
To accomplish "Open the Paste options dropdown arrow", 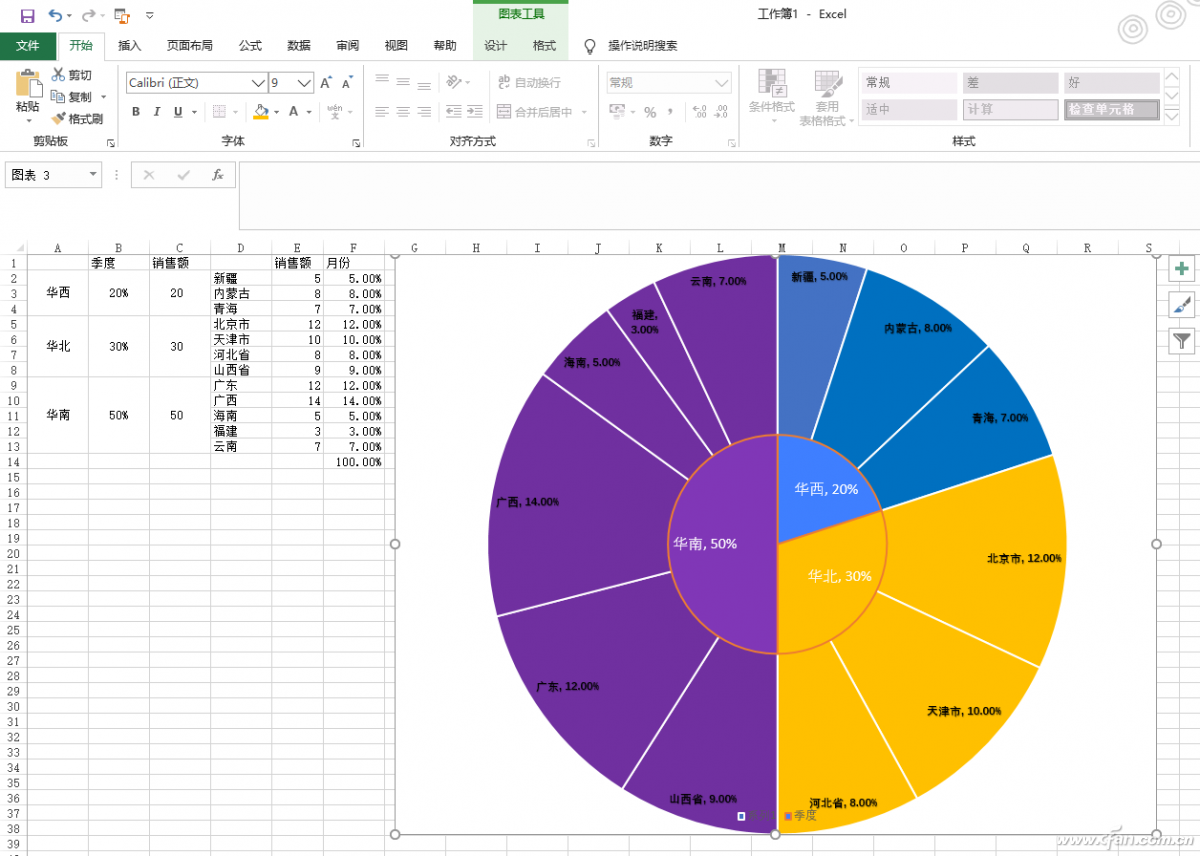I will [28, 120].
